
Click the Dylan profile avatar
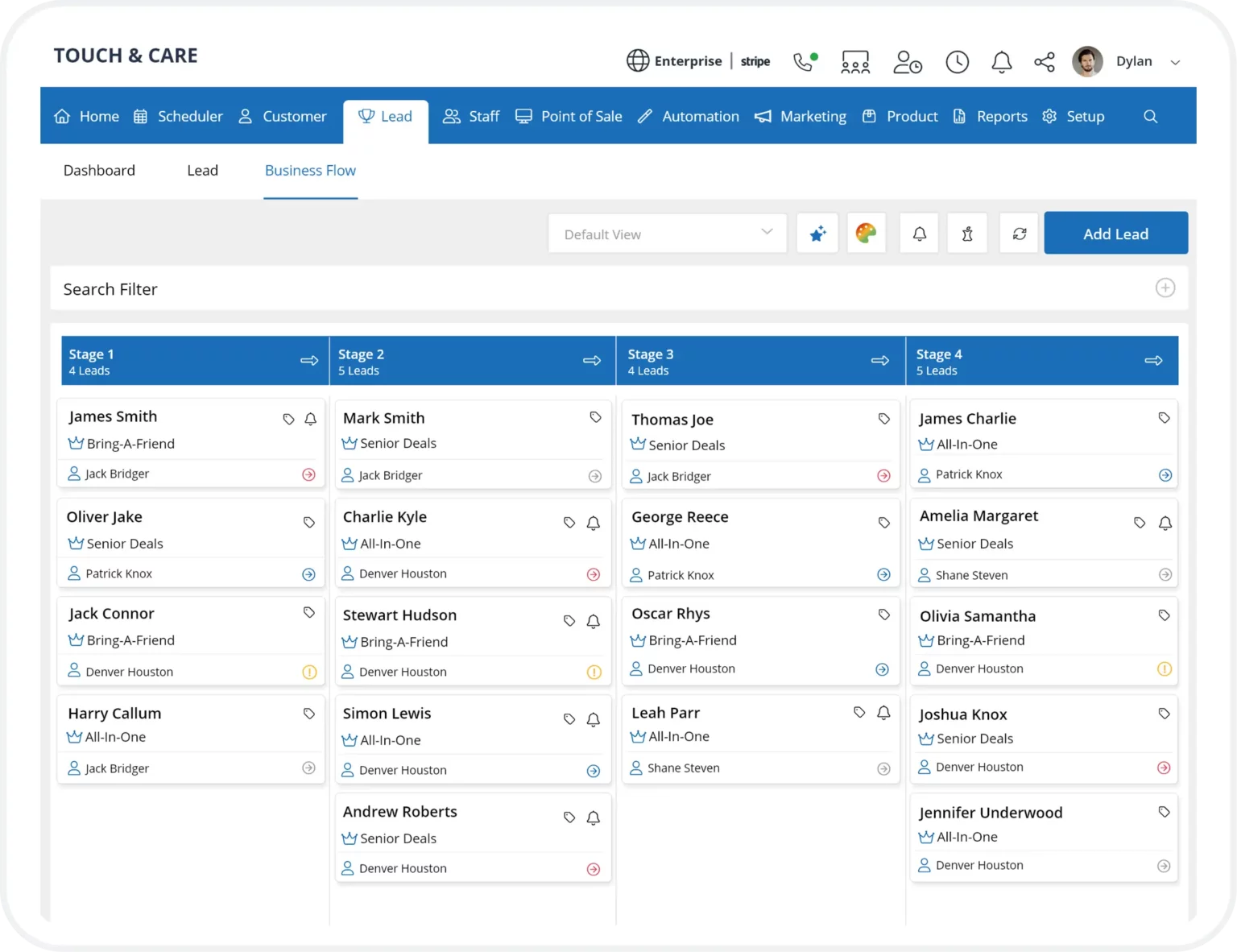(1087, 62)
